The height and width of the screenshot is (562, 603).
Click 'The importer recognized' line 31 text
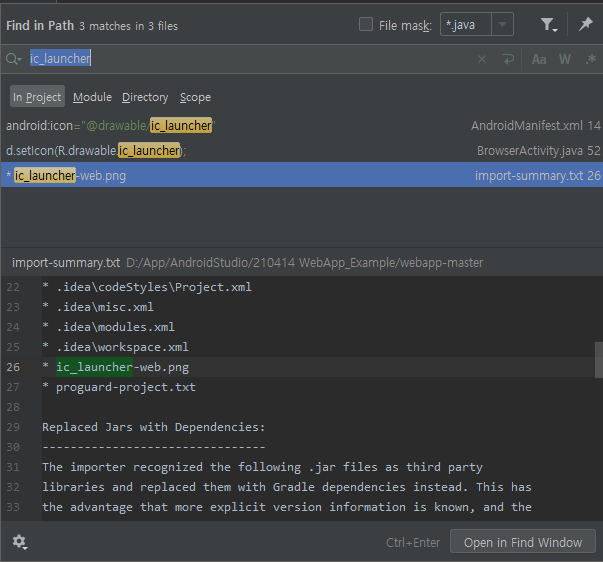pyautogui.click(x=262, y=467)
